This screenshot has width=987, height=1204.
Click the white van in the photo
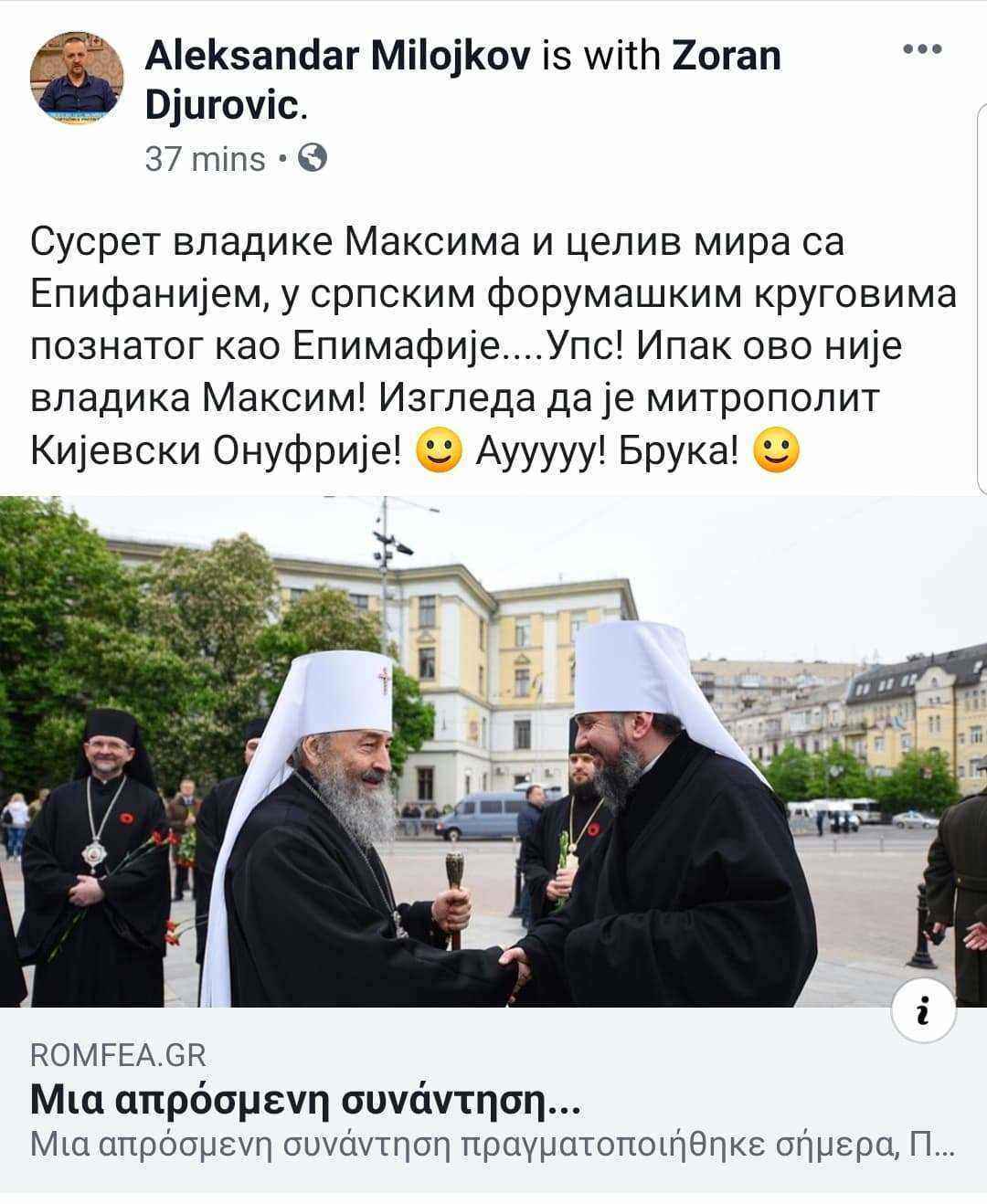(480, 815)
